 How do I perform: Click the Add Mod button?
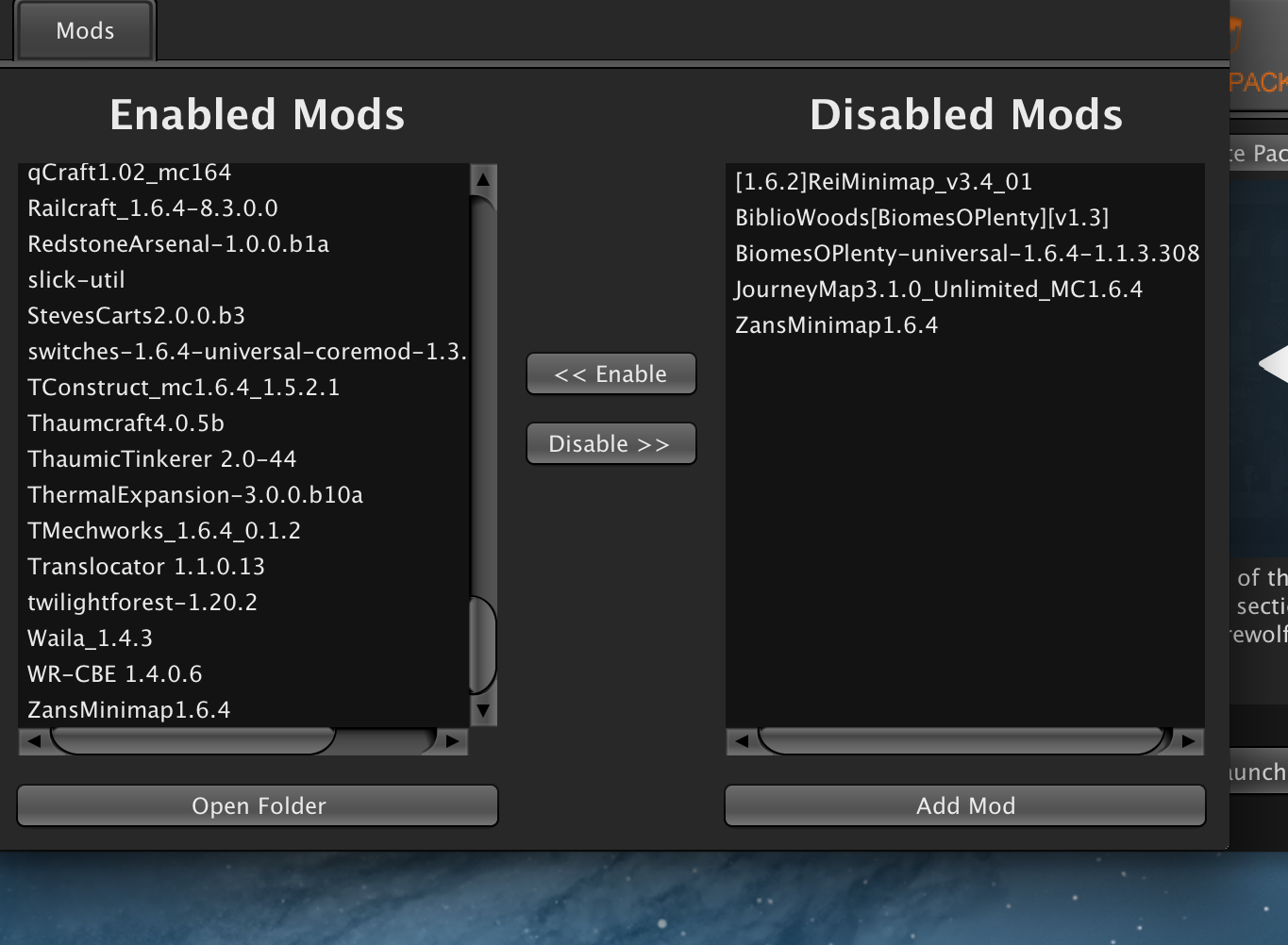coord(964,806)
